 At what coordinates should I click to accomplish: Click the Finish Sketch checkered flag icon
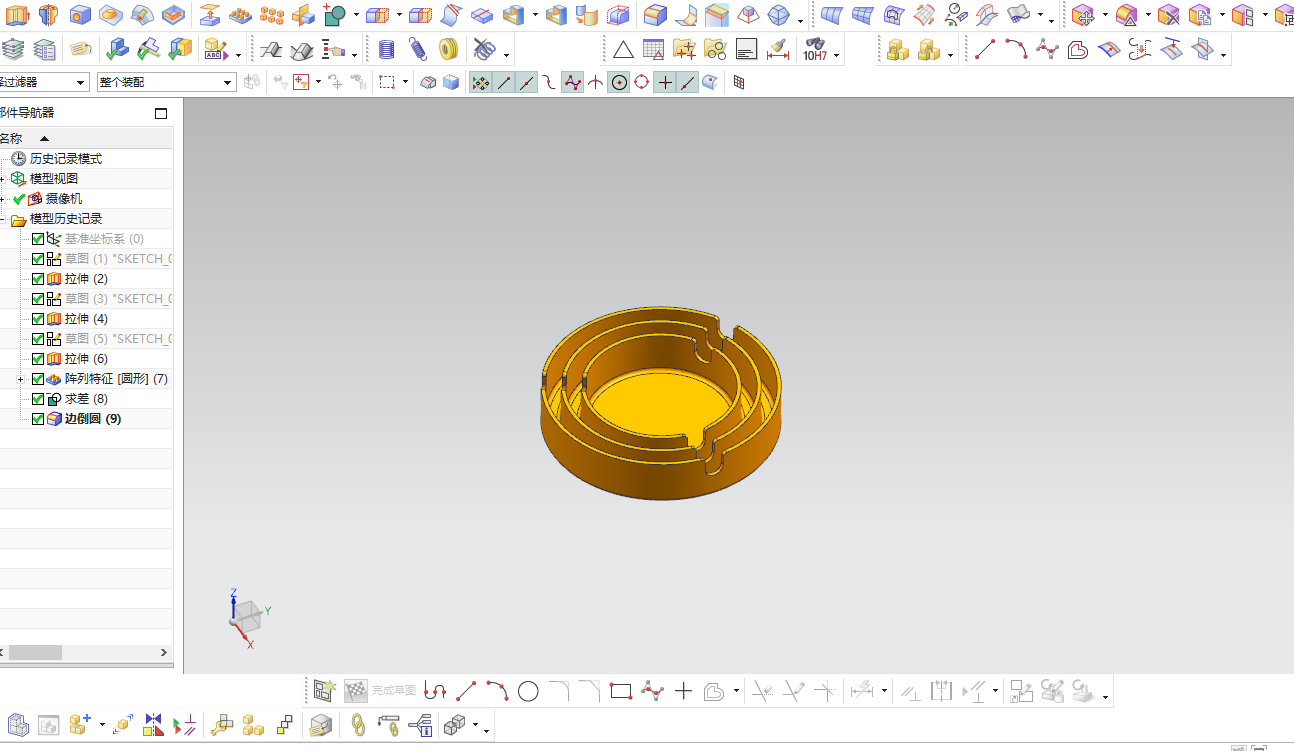click(x=356, y=690)
